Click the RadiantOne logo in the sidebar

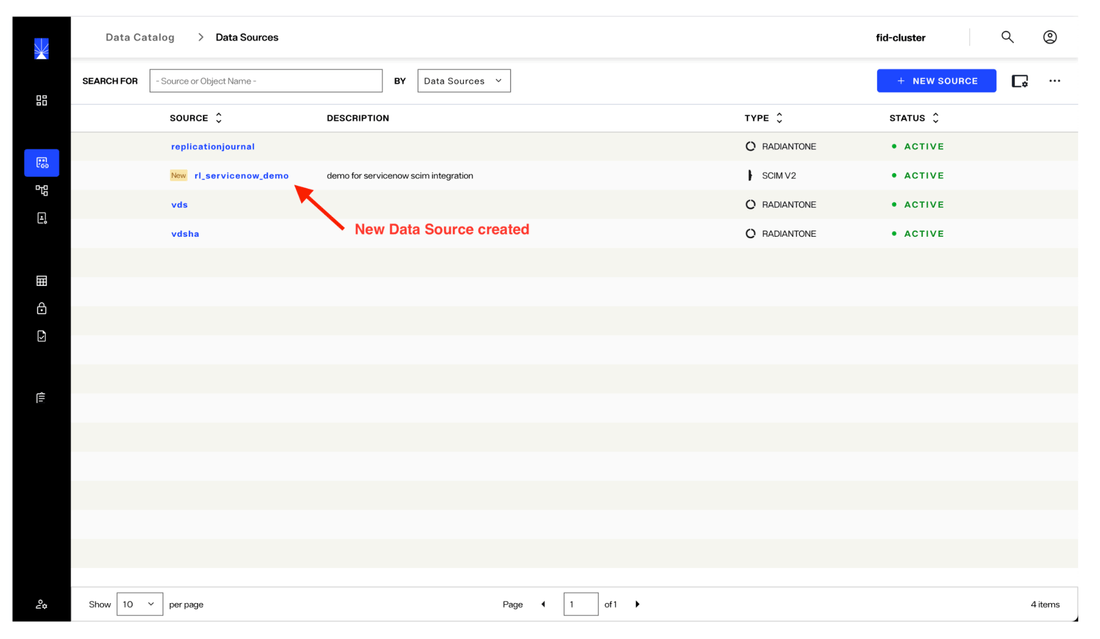(41, 48)
